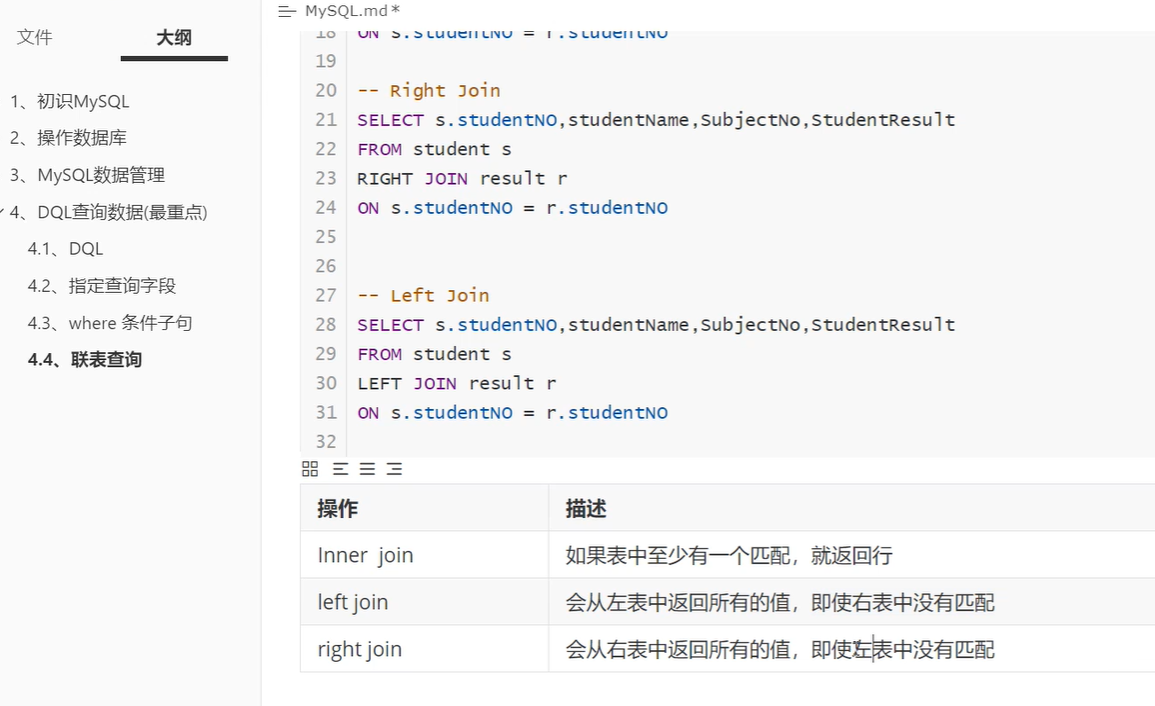Align table column left
Screen dimensions: 1155x706
[340, 469]
